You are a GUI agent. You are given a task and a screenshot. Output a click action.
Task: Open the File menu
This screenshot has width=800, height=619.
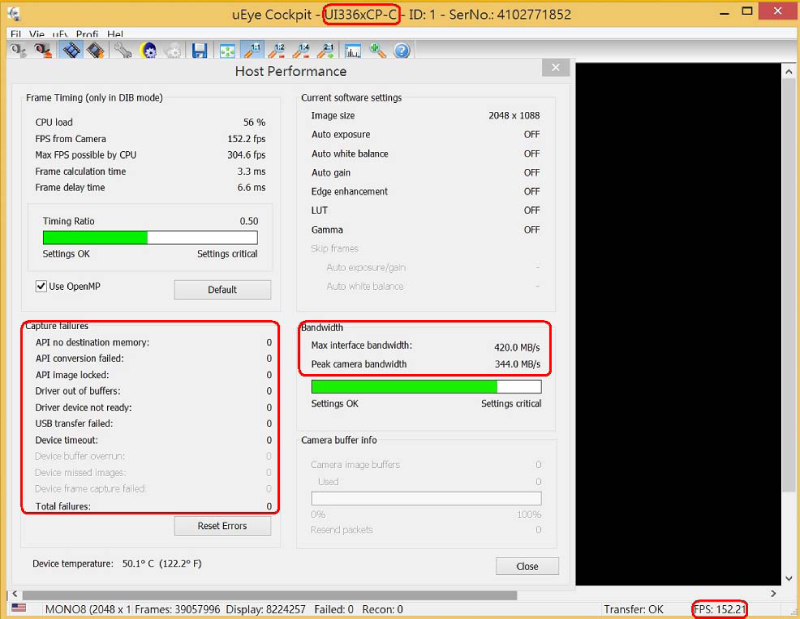click(x=16, y=34)
